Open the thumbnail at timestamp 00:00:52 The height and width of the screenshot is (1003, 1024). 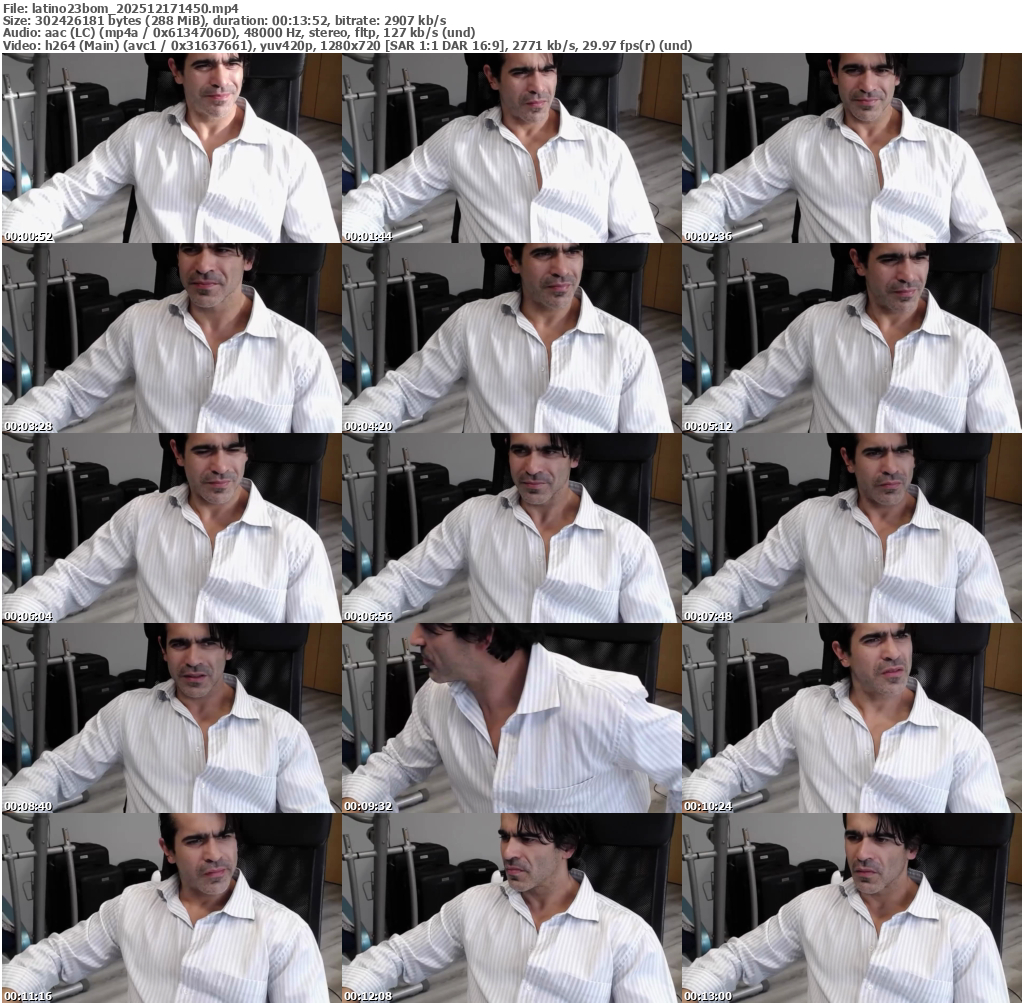[x=171, y=148]
